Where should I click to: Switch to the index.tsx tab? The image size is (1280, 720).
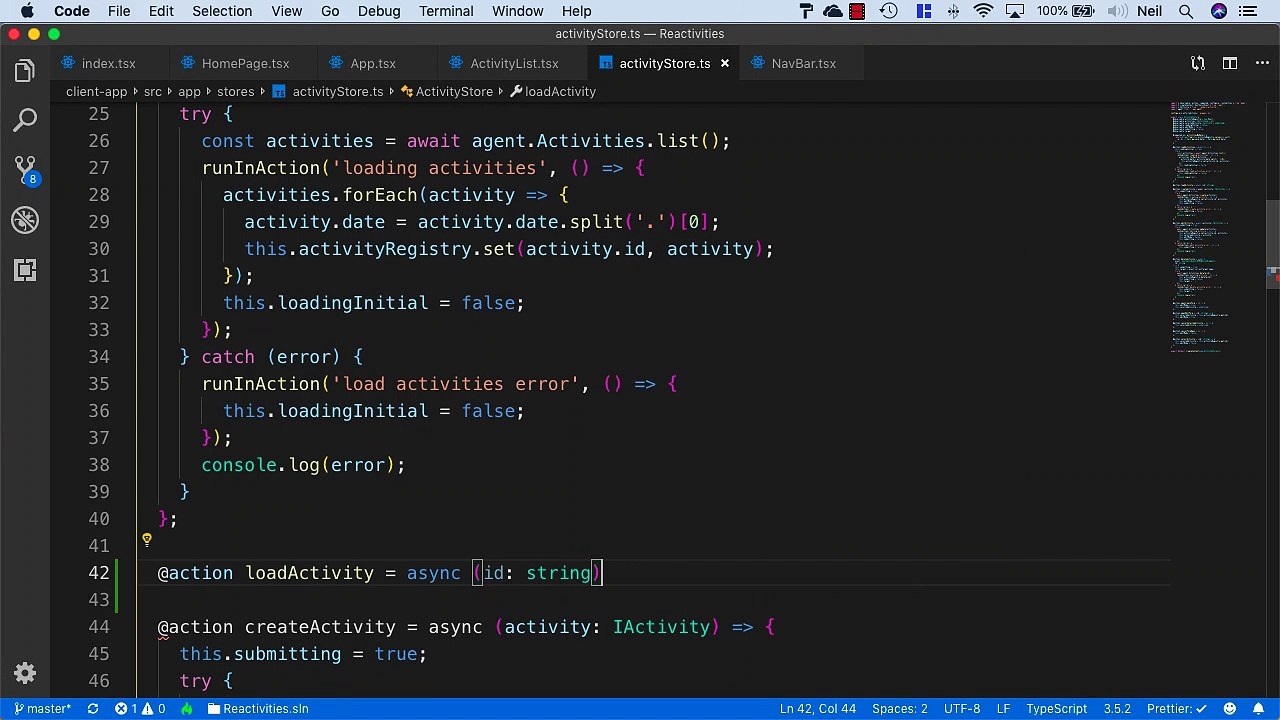[108, 63]
